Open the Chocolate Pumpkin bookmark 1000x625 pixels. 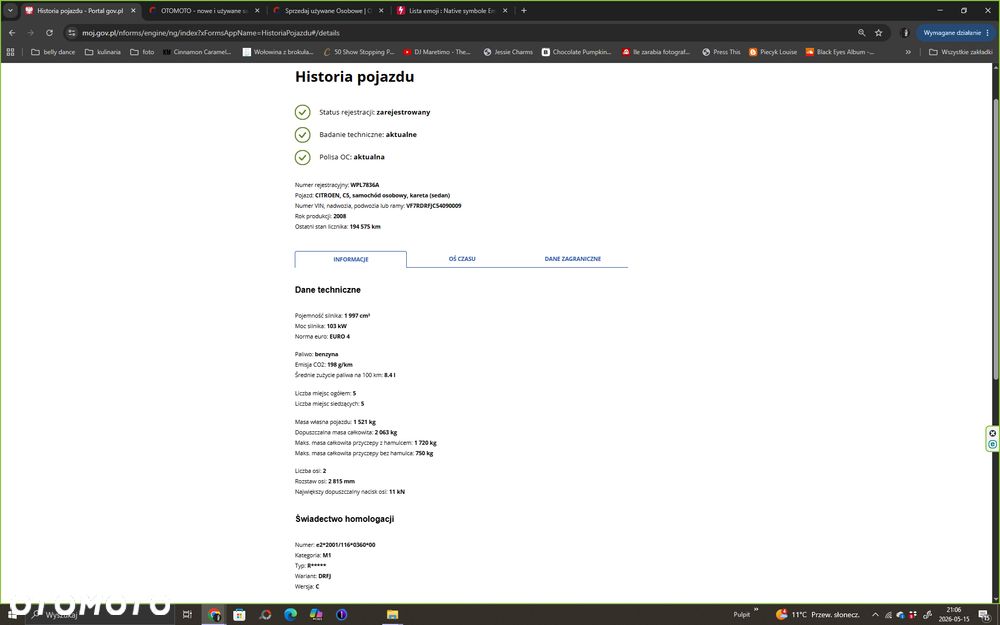tap(577, 52)
